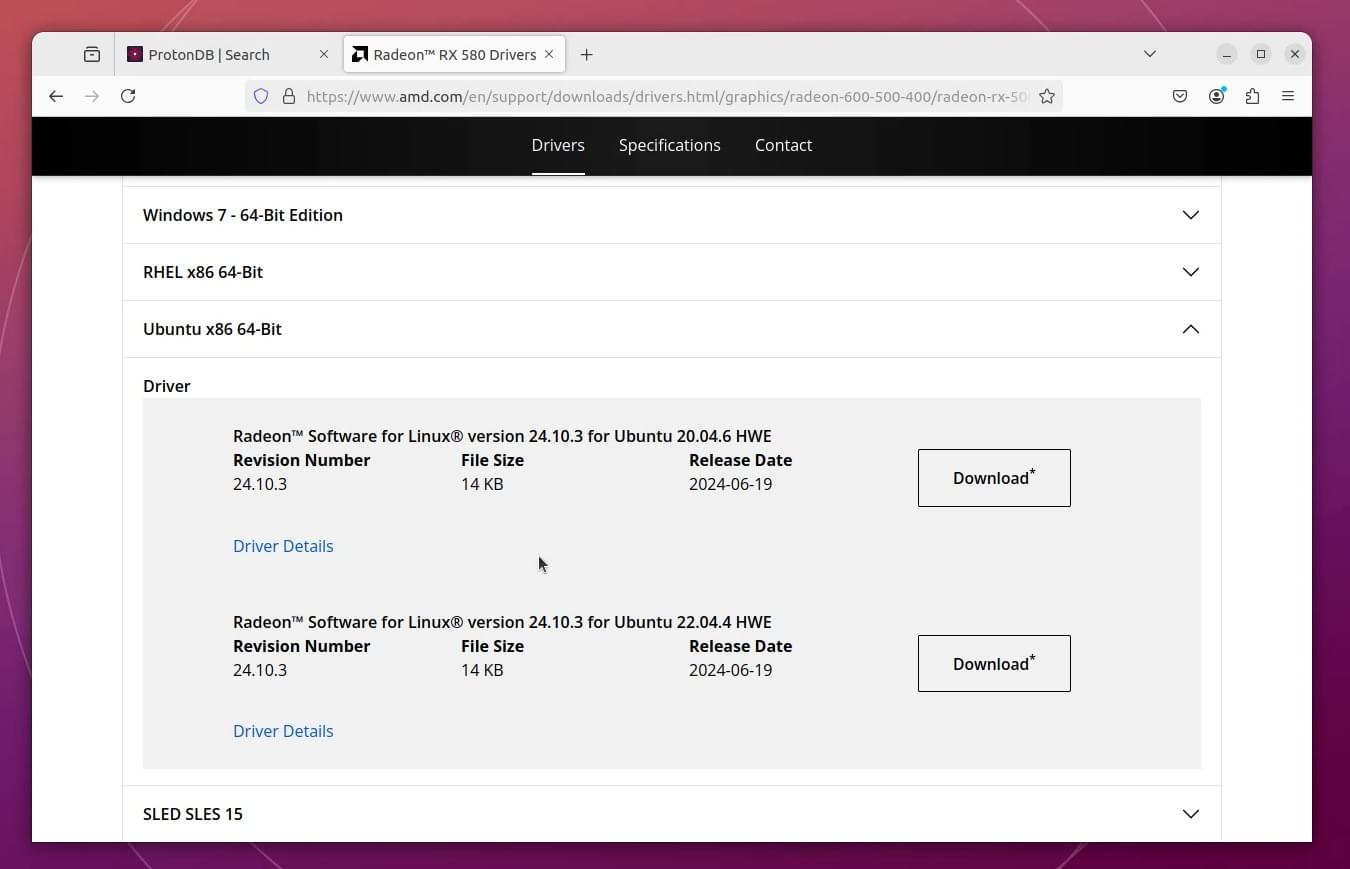Viewport: 1350px width, 869px height.
Task: Open Pocket save icon
Action: coord(1180,96)
